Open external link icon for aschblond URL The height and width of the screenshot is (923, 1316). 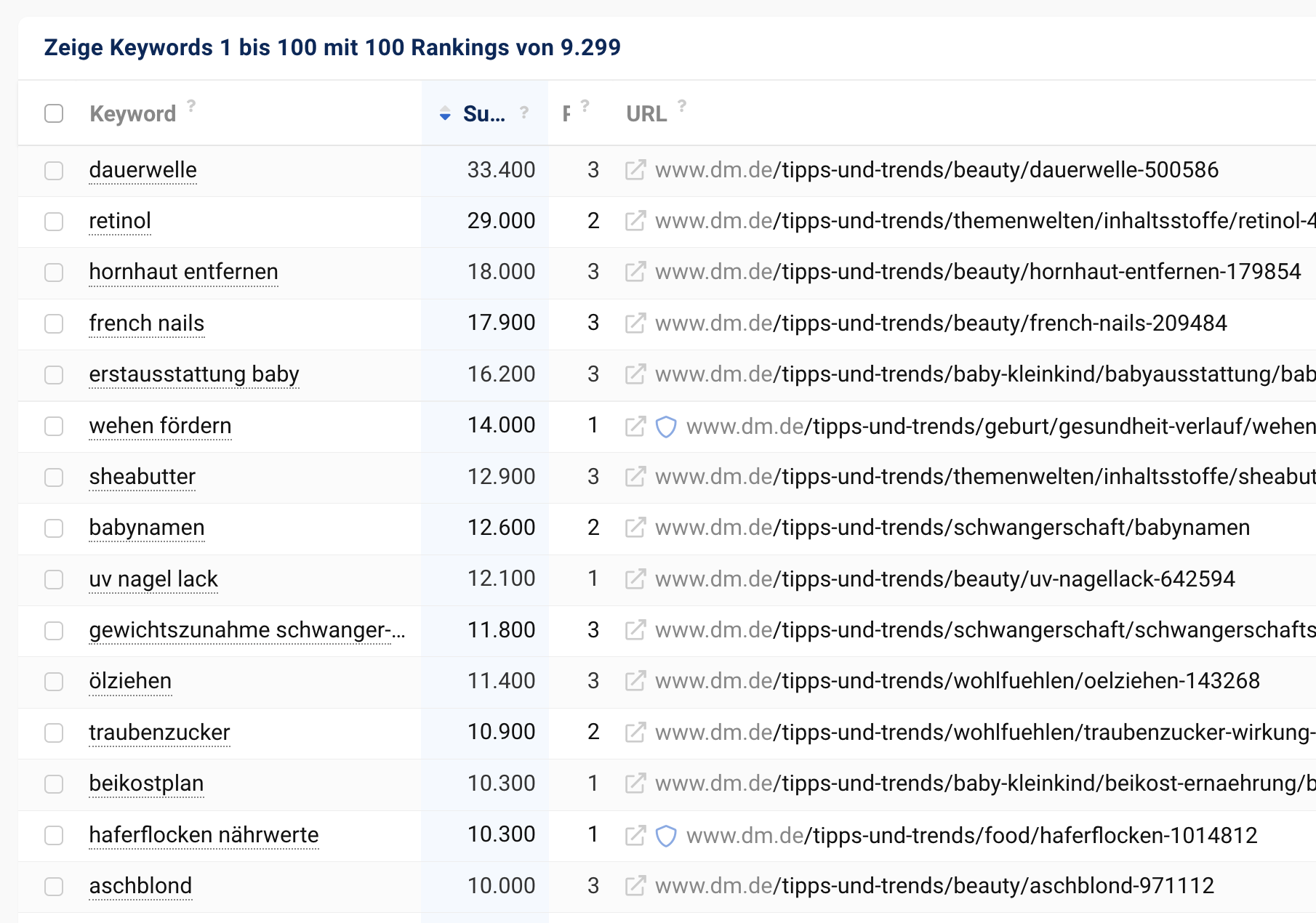click(635, 886)
